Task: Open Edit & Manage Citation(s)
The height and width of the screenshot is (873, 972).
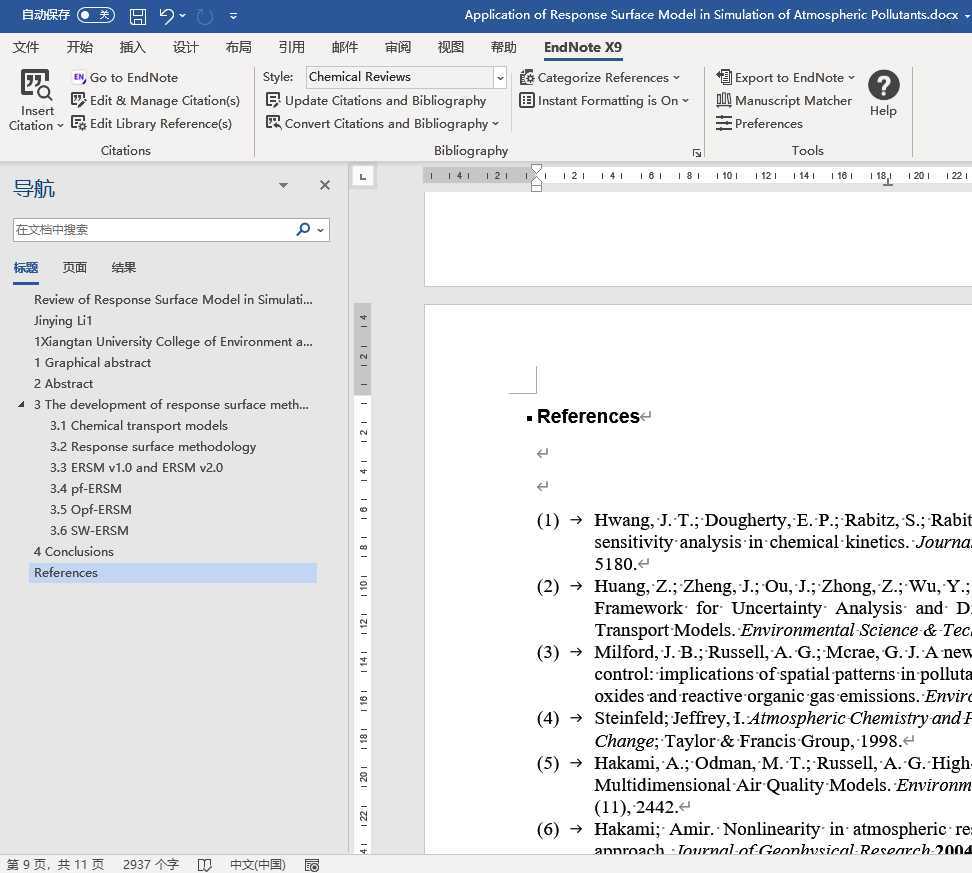Action: click(x=155, y=100)
